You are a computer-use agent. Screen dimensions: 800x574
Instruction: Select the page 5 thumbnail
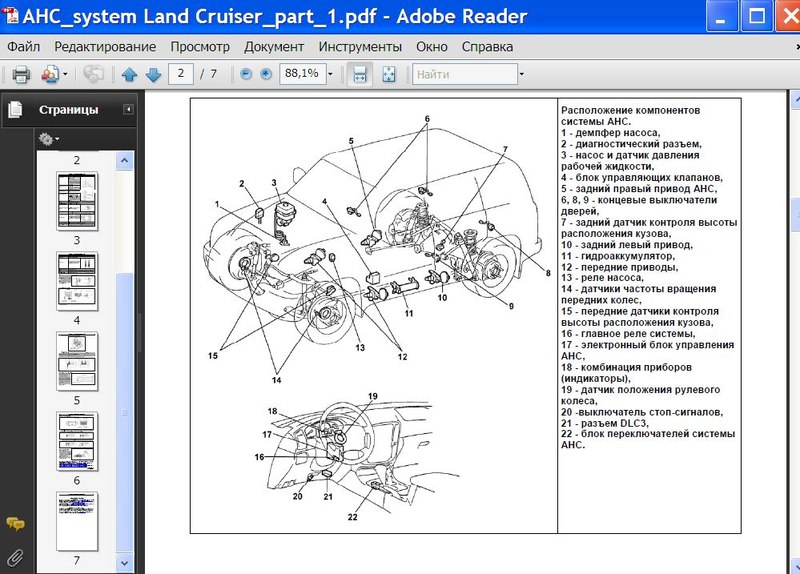coord(77,361)
